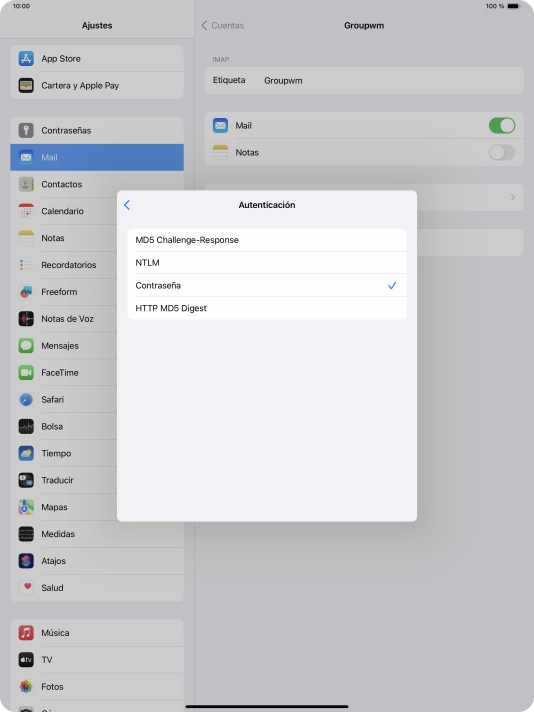Open the Safari compass icon
The height and width of the screenshot is (712, 534).
tap(26, 400)
